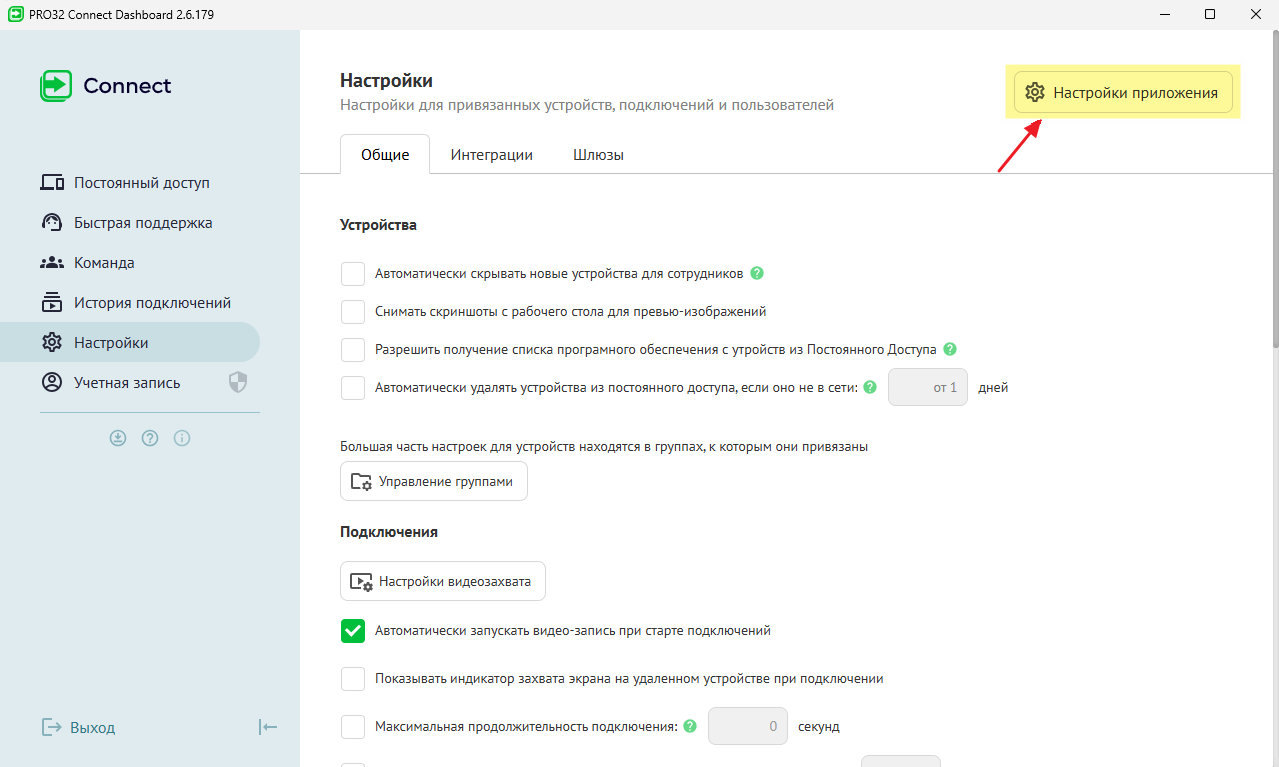Open История подключений in the sidebar
Screen dimensions: 1279x767
(152, 302)
